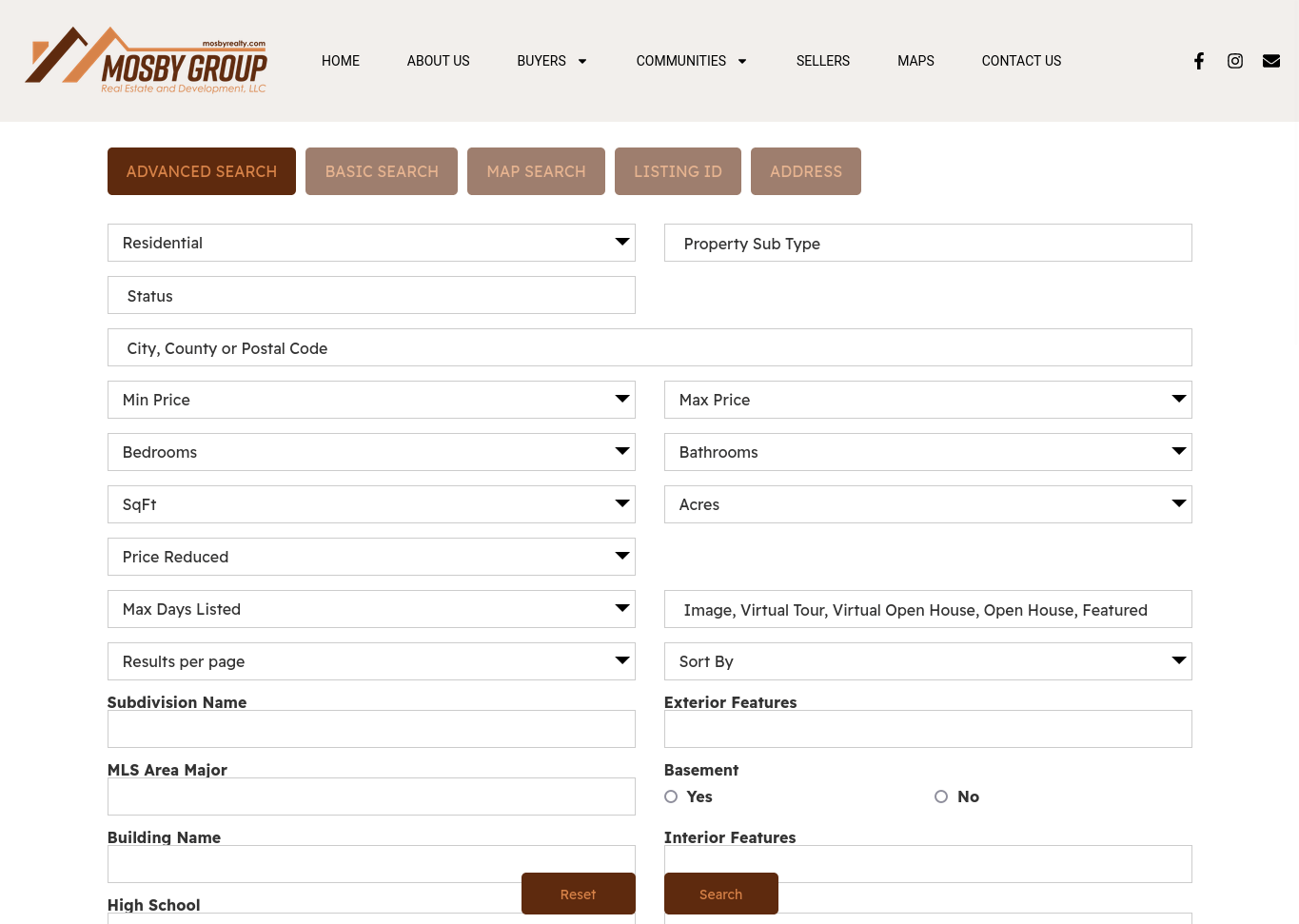The image size is (1299, 924).
Task: Click the Status field
Action: click(371, 295)
